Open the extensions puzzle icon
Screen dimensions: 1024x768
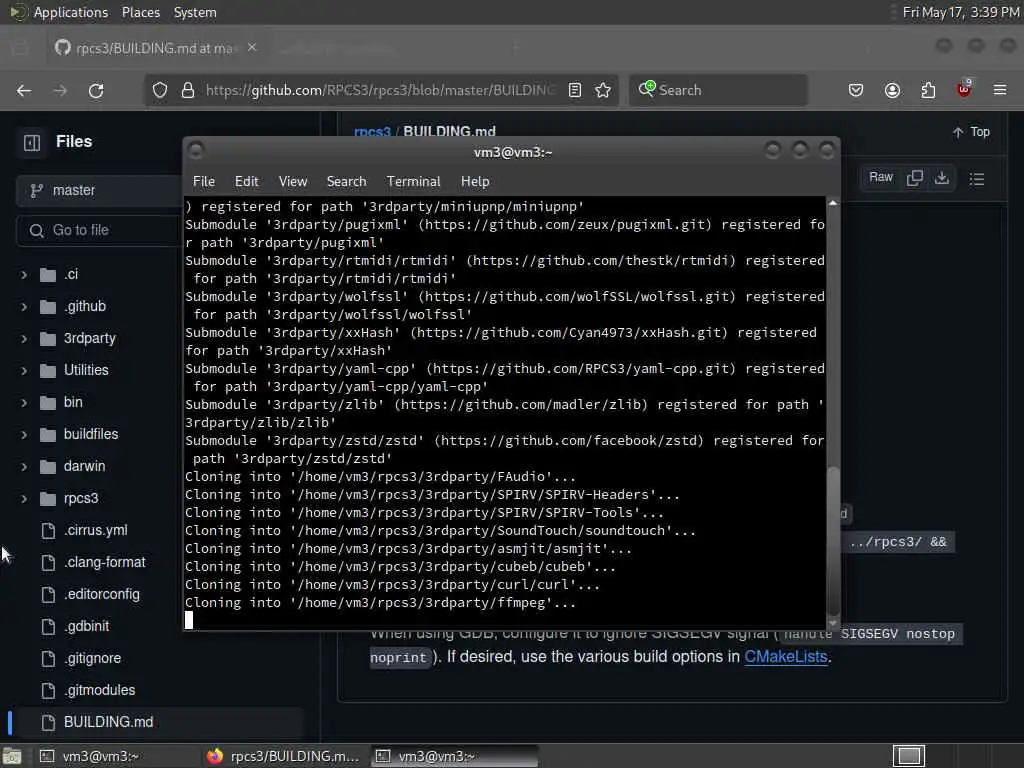pyautogui.click(x=928, y=90)
